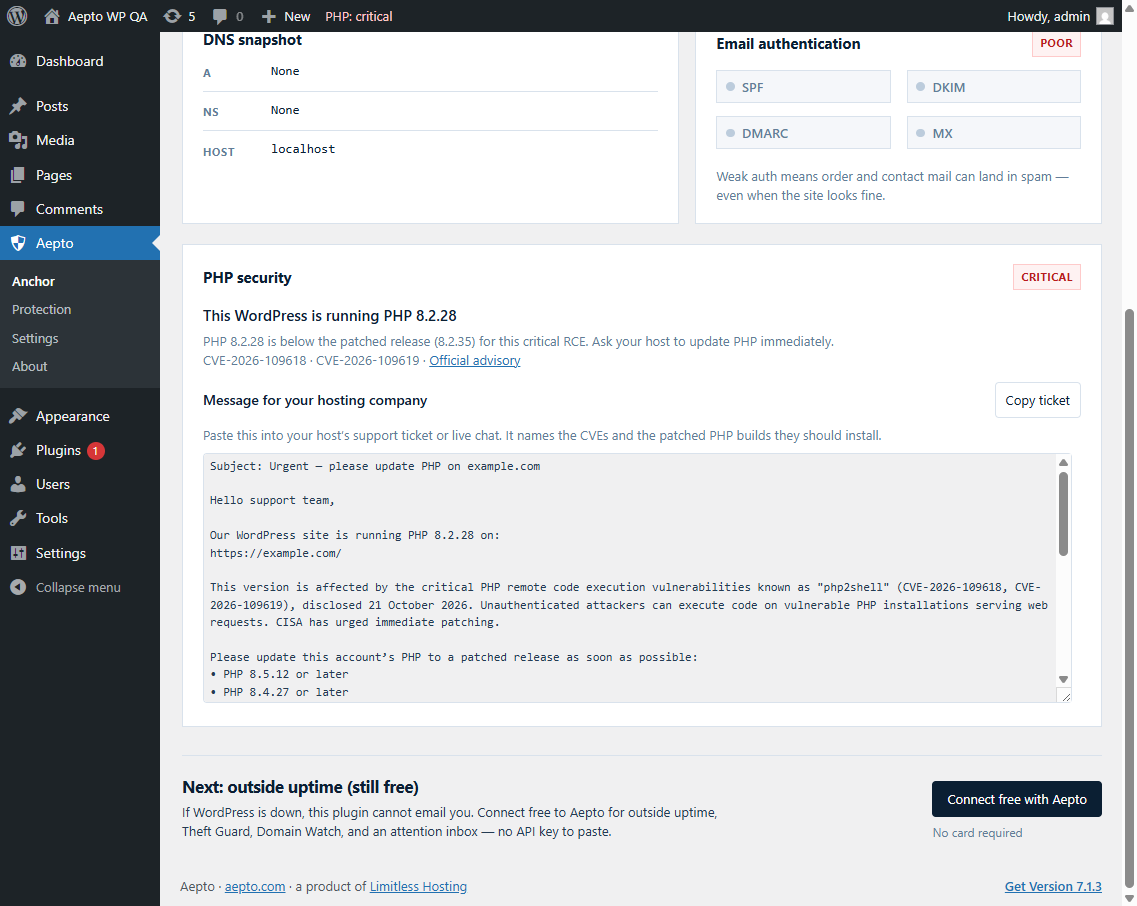Screen dimensions: 1137x906
Task: Select the Anchor submenu item
Action: 33,281
